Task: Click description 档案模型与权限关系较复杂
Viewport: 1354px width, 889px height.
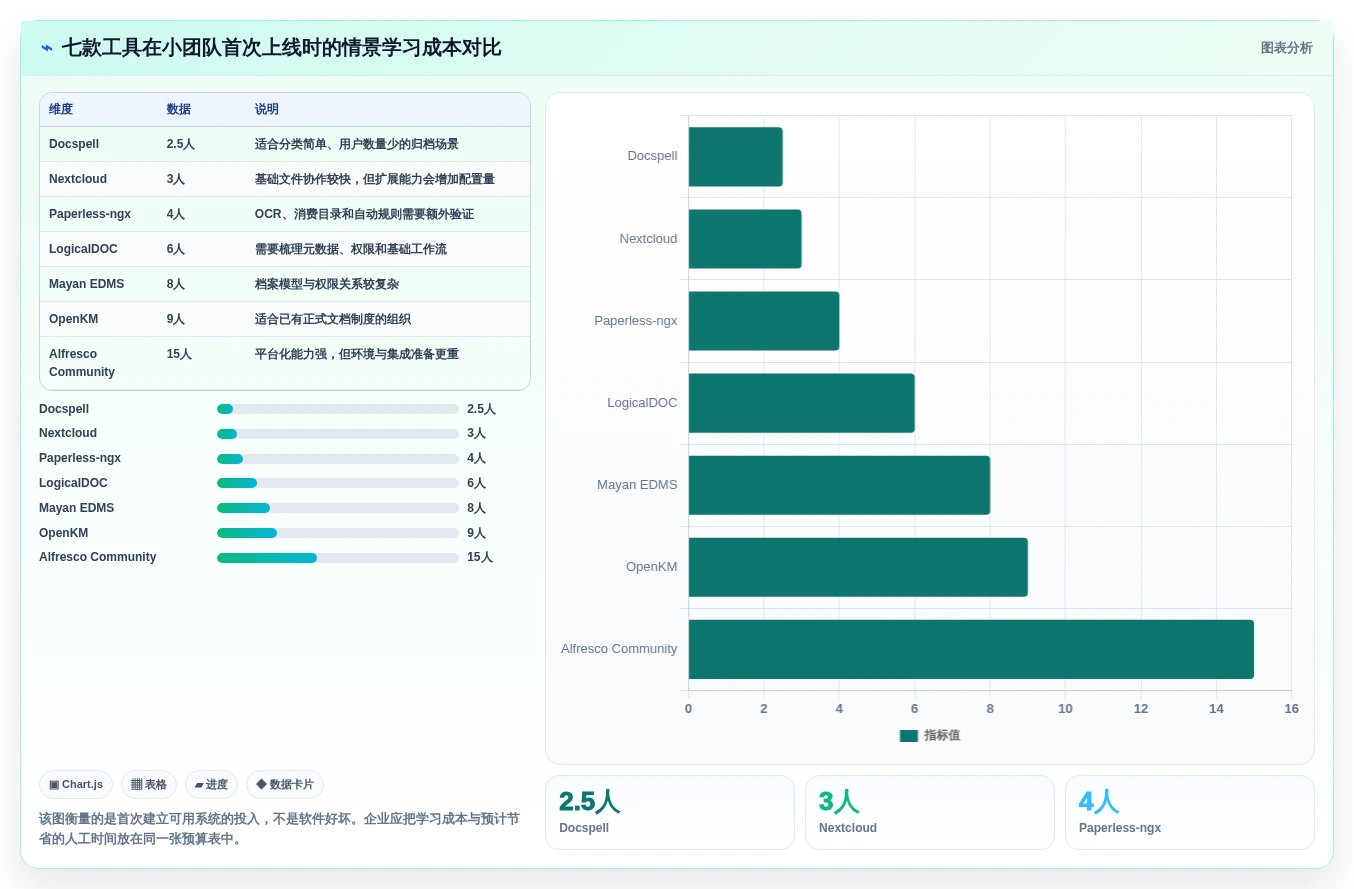Action: [327, 284]
